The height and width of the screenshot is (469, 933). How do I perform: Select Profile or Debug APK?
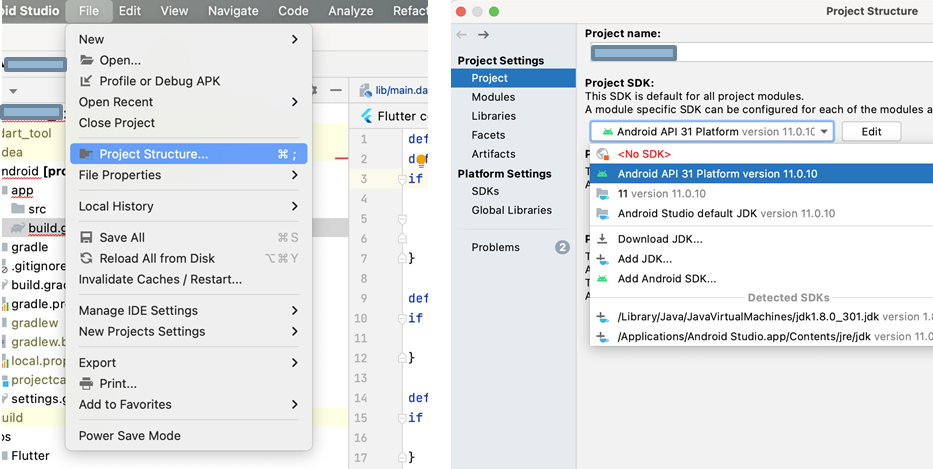(x=189, y=81)
